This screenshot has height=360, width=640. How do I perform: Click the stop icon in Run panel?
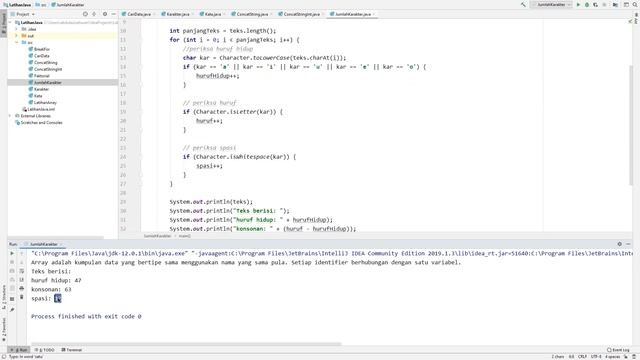point(12,262)
